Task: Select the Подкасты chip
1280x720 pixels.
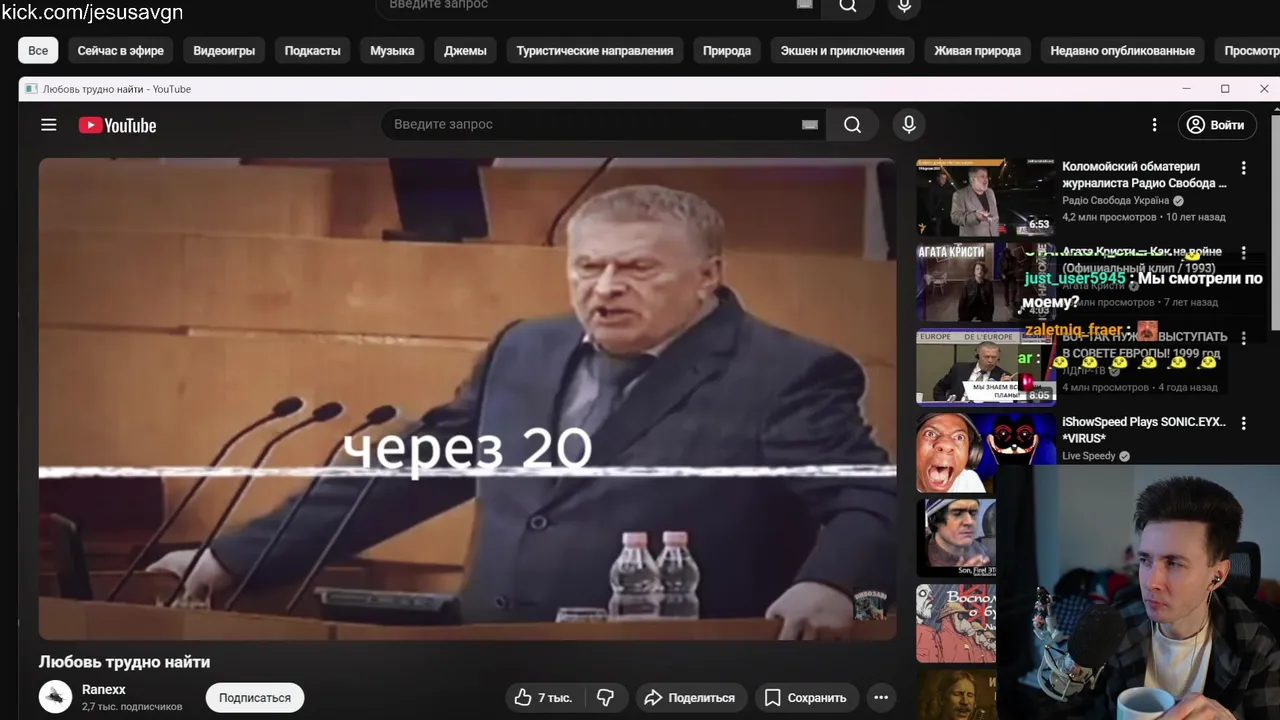Action: (x=312, y=50)
